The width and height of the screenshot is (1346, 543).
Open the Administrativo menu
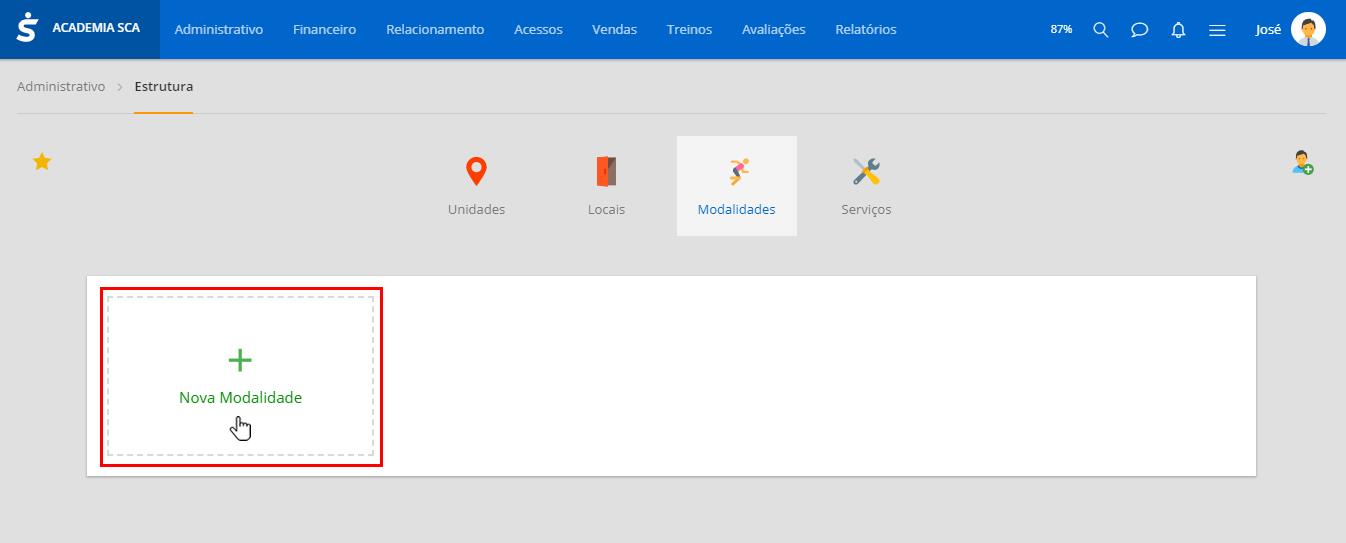click(219, 30)
